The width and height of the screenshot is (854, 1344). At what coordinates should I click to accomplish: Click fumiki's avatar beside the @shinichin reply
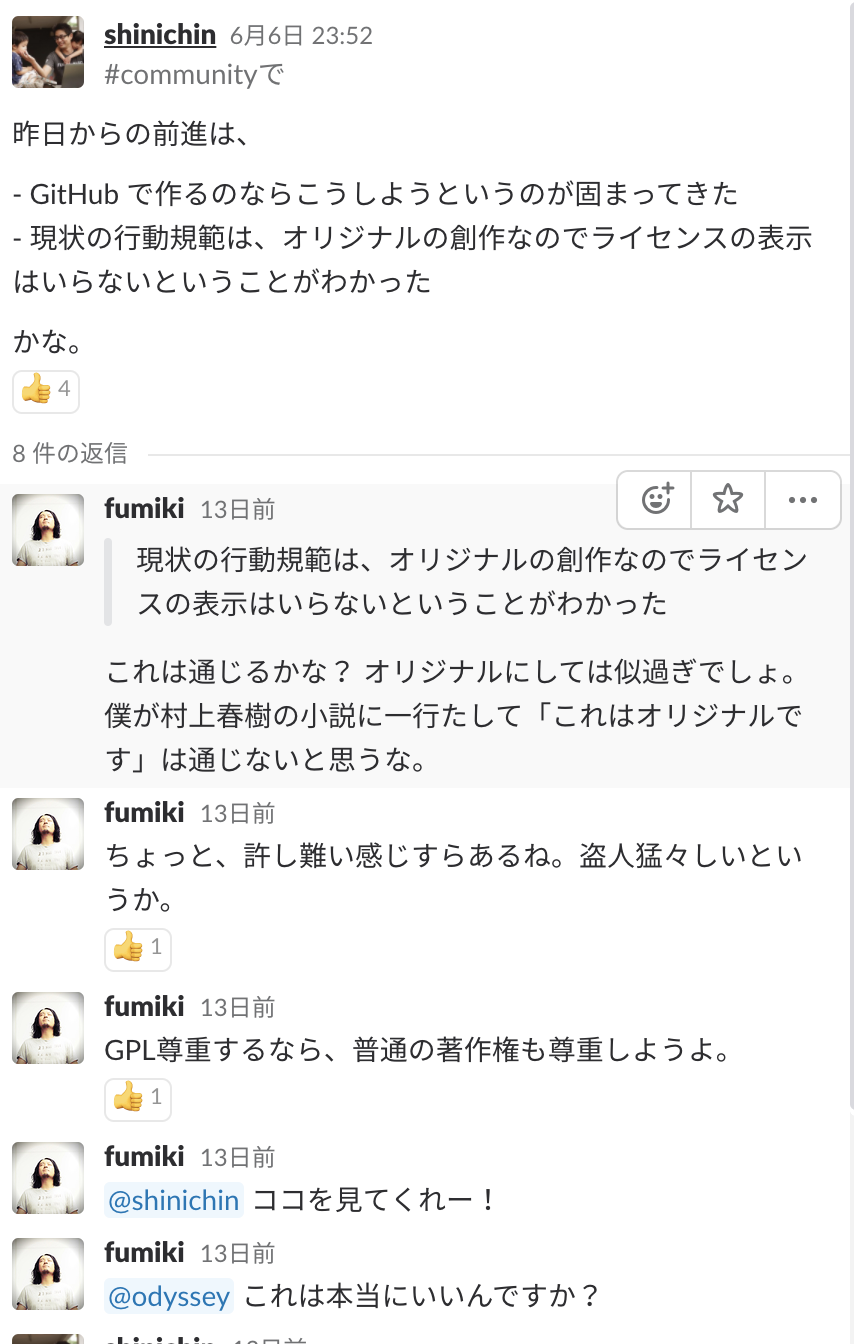tap(48, 1178)
